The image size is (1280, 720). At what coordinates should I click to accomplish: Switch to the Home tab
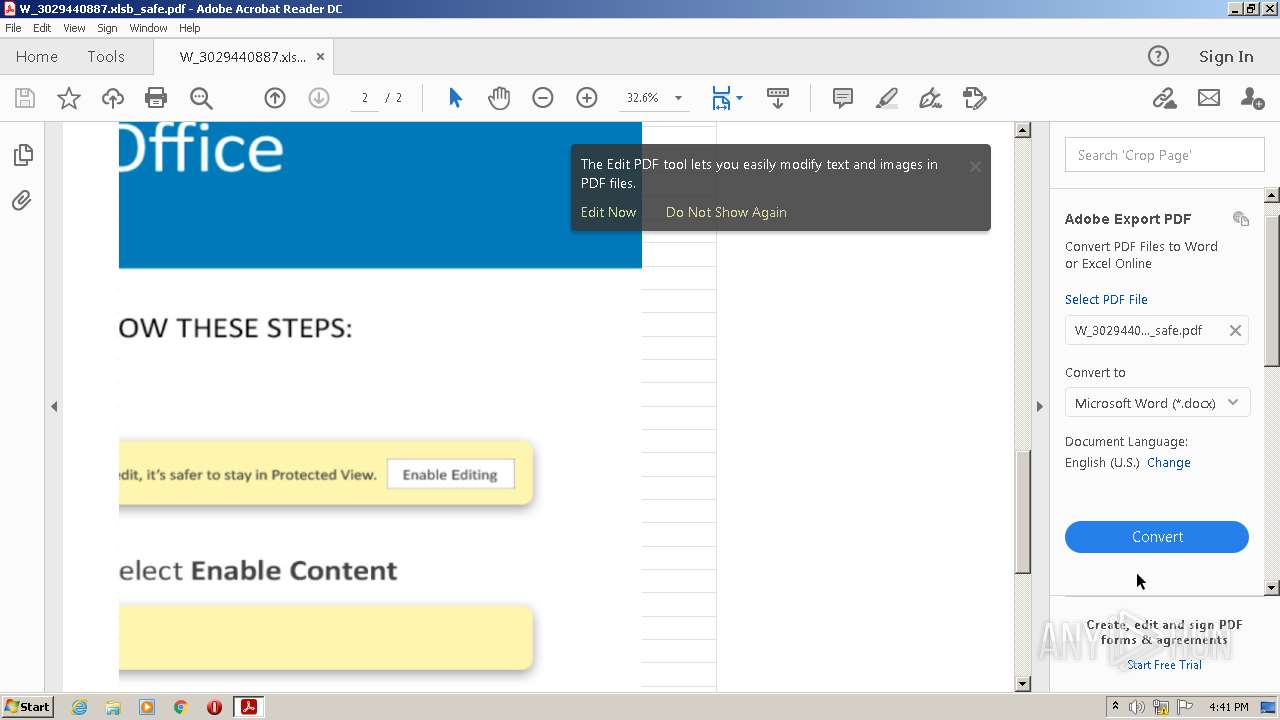point(37,57)
